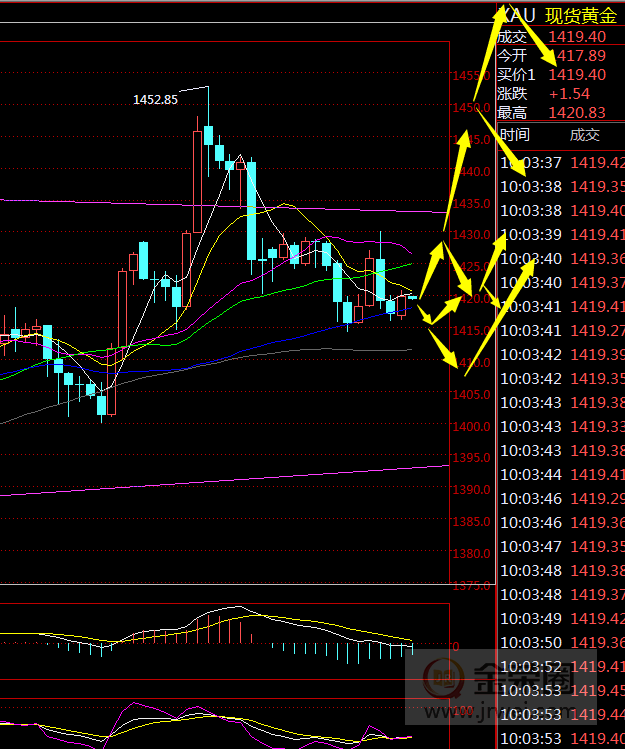Click the 最高 value 1420.83

577,113
